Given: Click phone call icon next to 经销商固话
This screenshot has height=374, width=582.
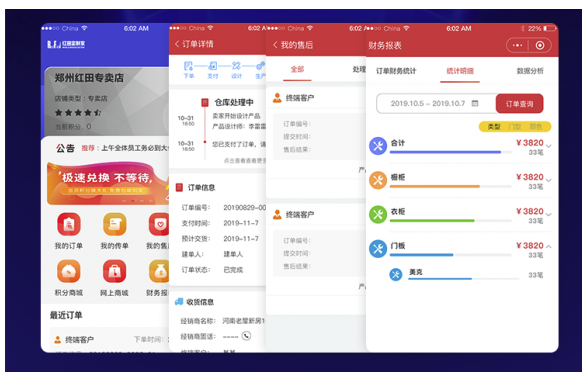Looking at the screenshot, I should click(246, 336).
